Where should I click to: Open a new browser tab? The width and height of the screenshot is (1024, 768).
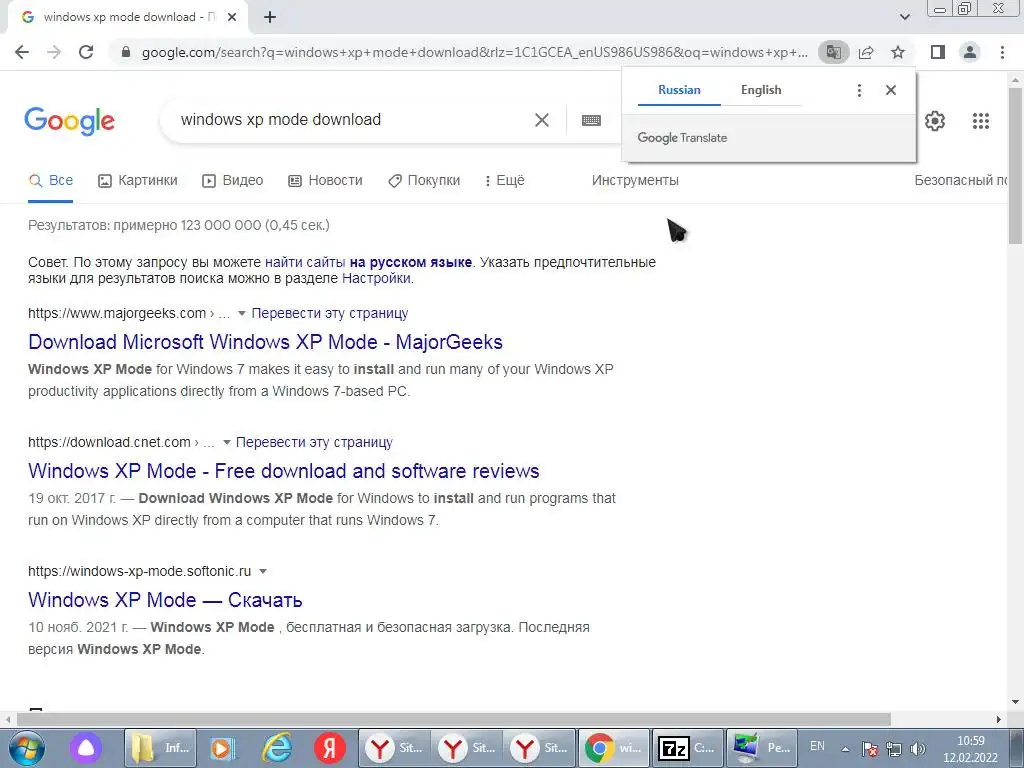[270, 18]
